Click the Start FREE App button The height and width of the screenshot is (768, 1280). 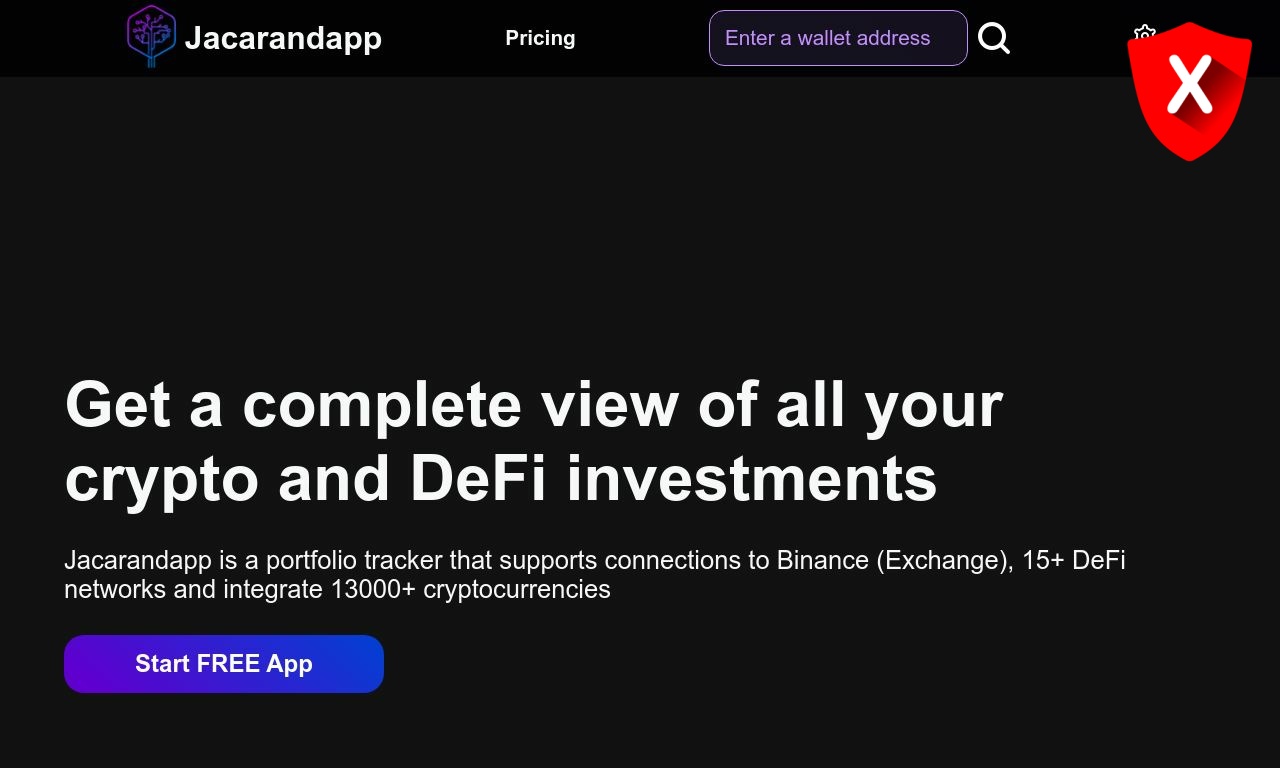tap(224, 664)
